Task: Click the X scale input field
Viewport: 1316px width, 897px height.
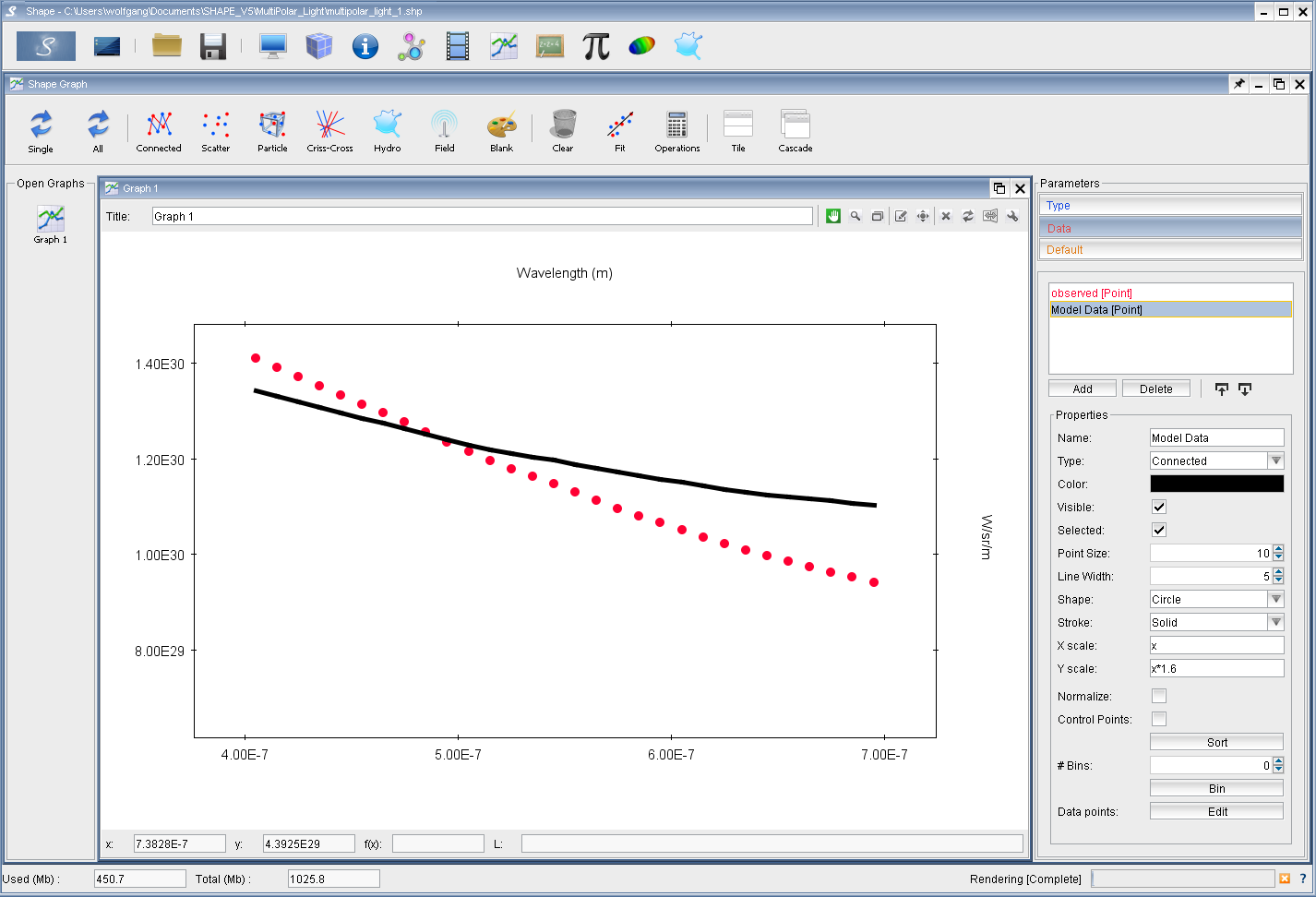Action: click(1216, 645)
